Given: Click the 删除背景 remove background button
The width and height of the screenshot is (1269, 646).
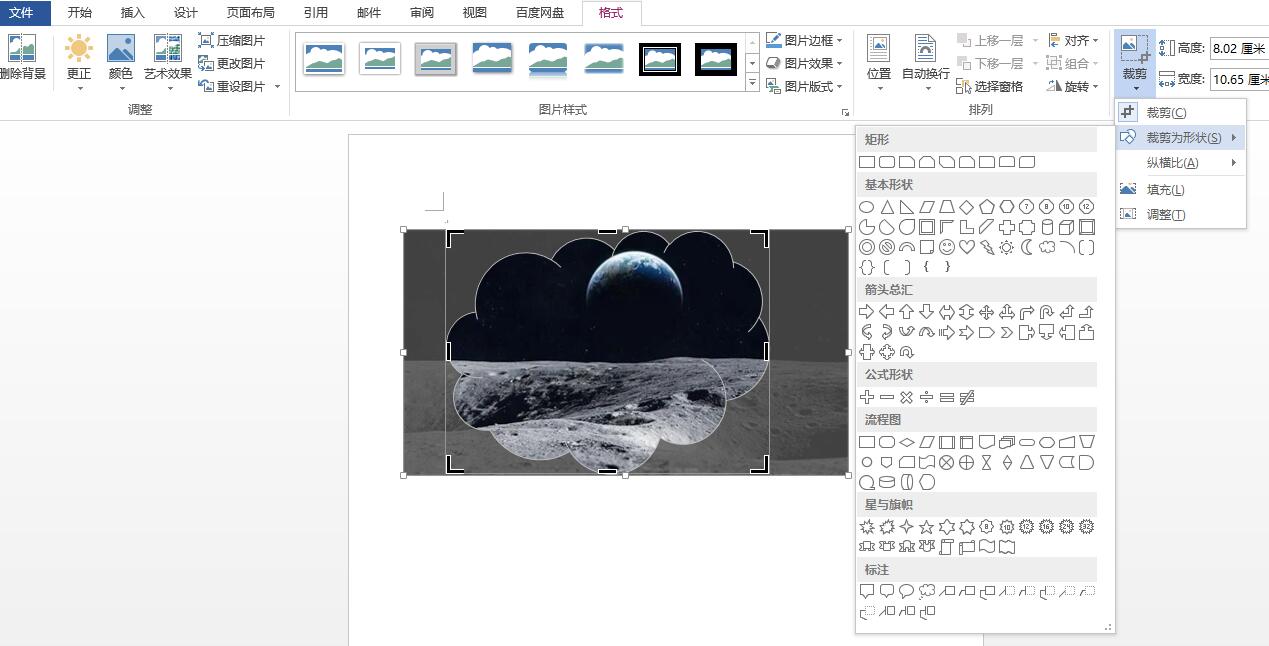Looking at the screenshot, I should pos(22,57).
